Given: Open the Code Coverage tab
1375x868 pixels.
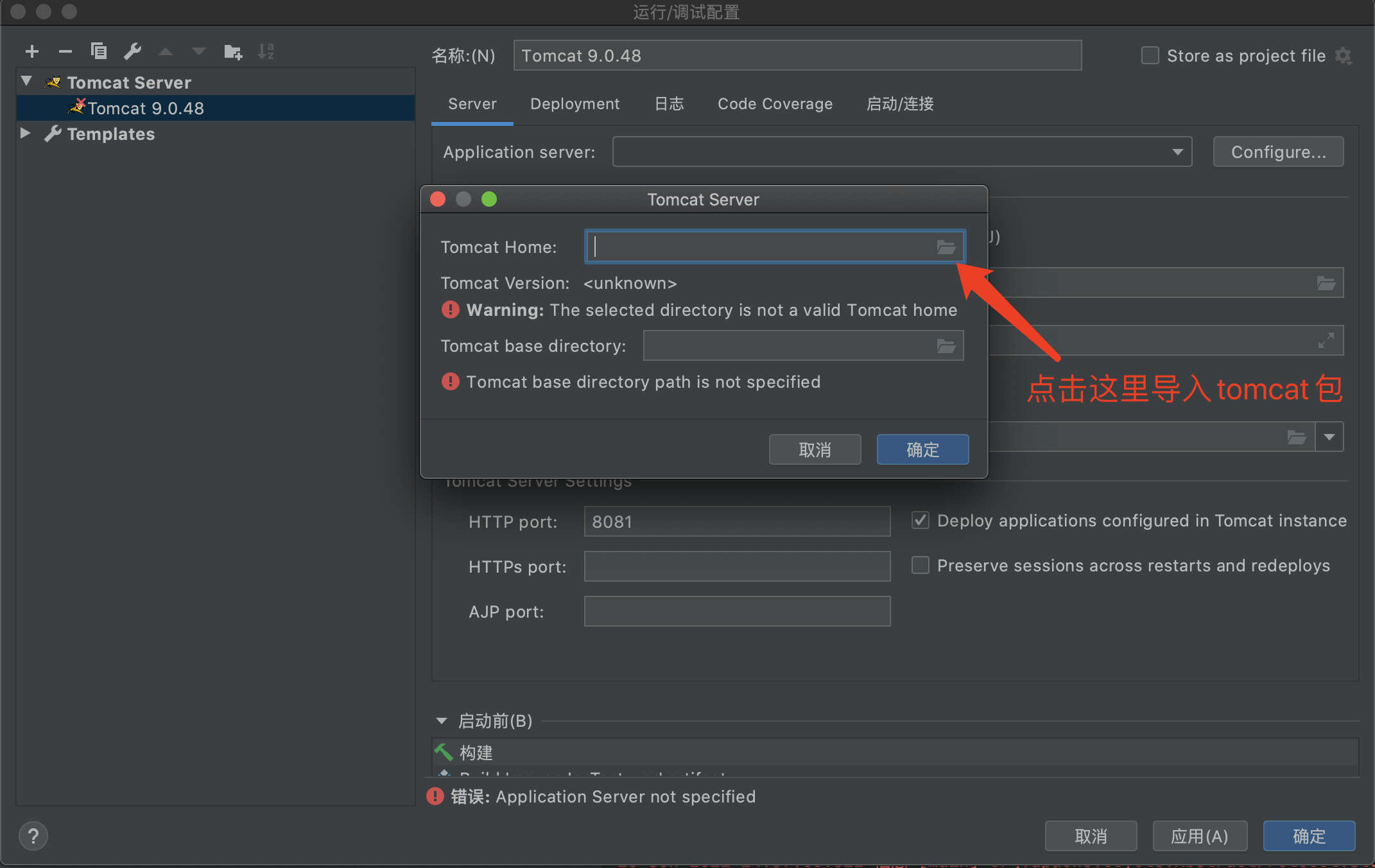Looking at the screenshot, I should click(775, 104).
